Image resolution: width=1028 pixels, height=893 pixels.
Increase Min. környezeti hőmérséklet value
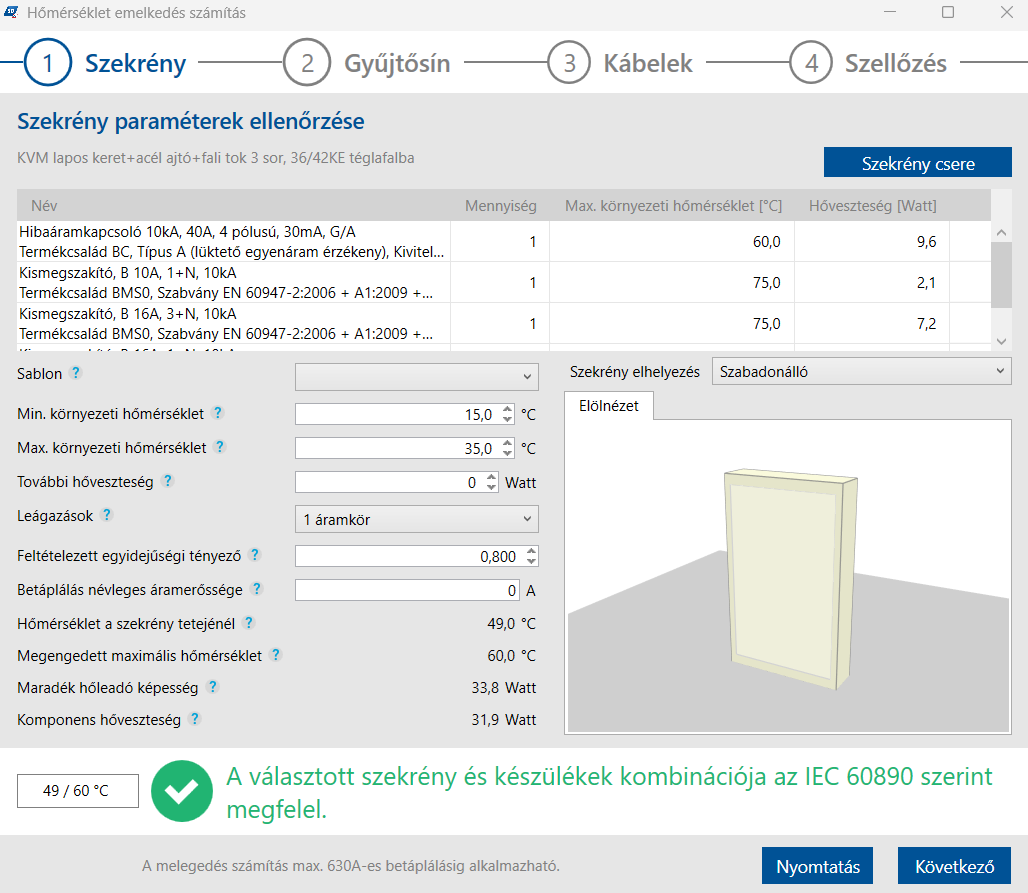[x=507, y=409]
